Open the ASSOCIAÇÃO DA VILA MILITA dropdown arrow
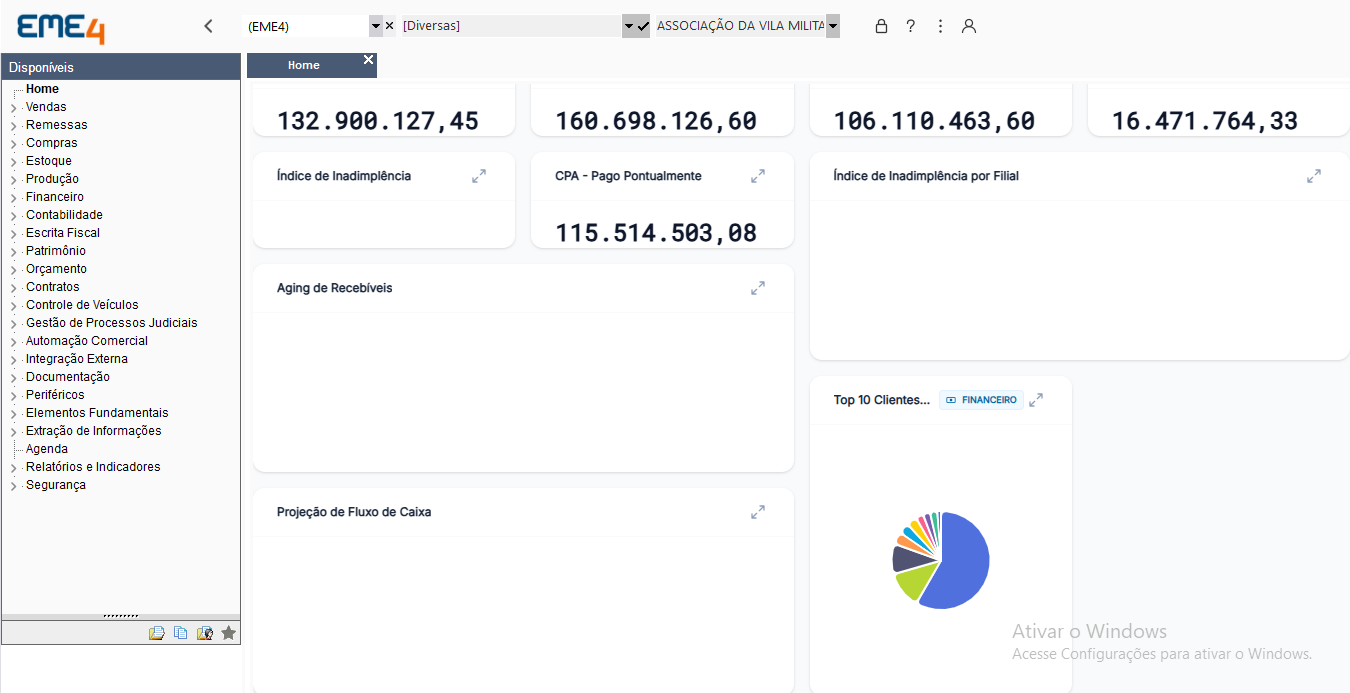Image resolution: width=1350 pixels, height=693 pixels. [x=833, y=26]
